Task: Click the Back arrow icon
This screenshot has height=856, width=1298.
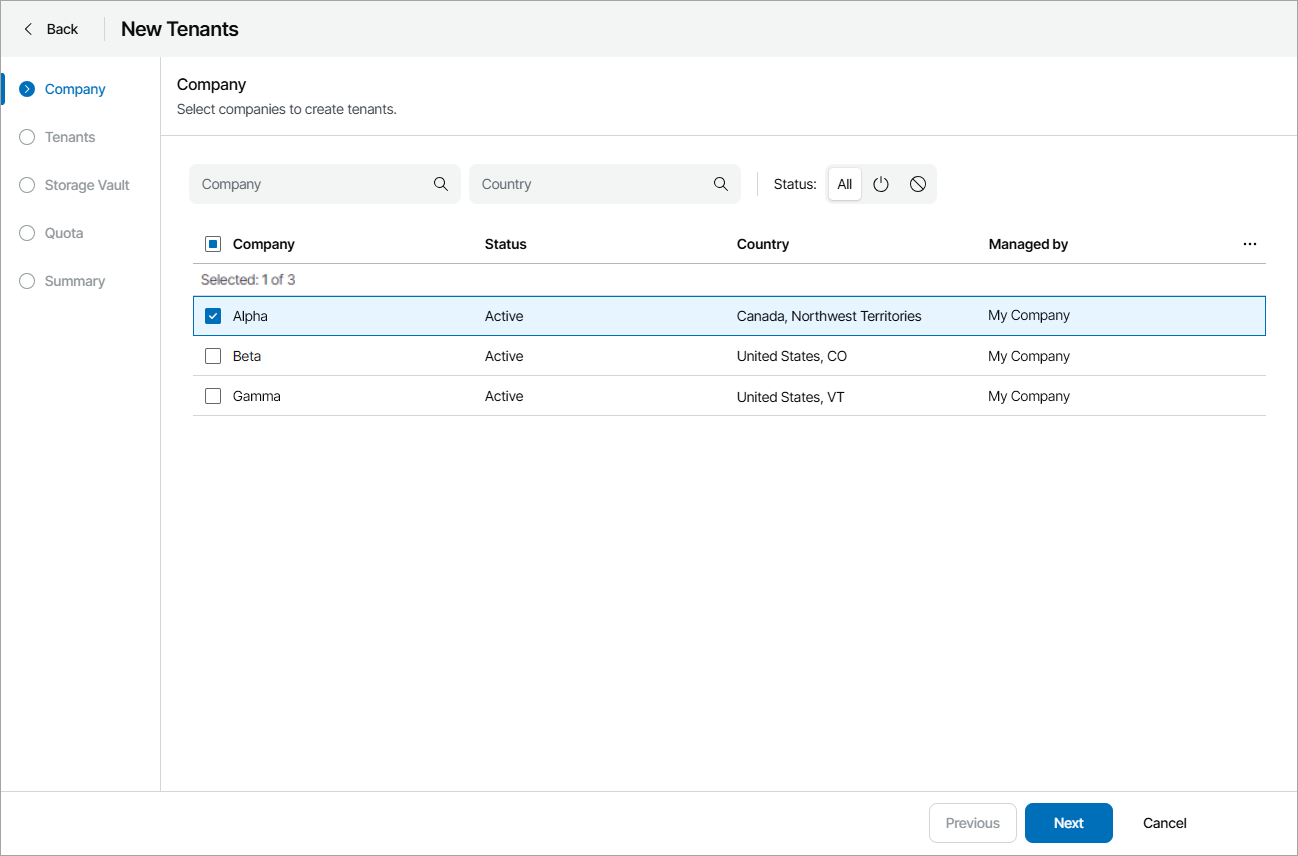Action: [28, 29]
